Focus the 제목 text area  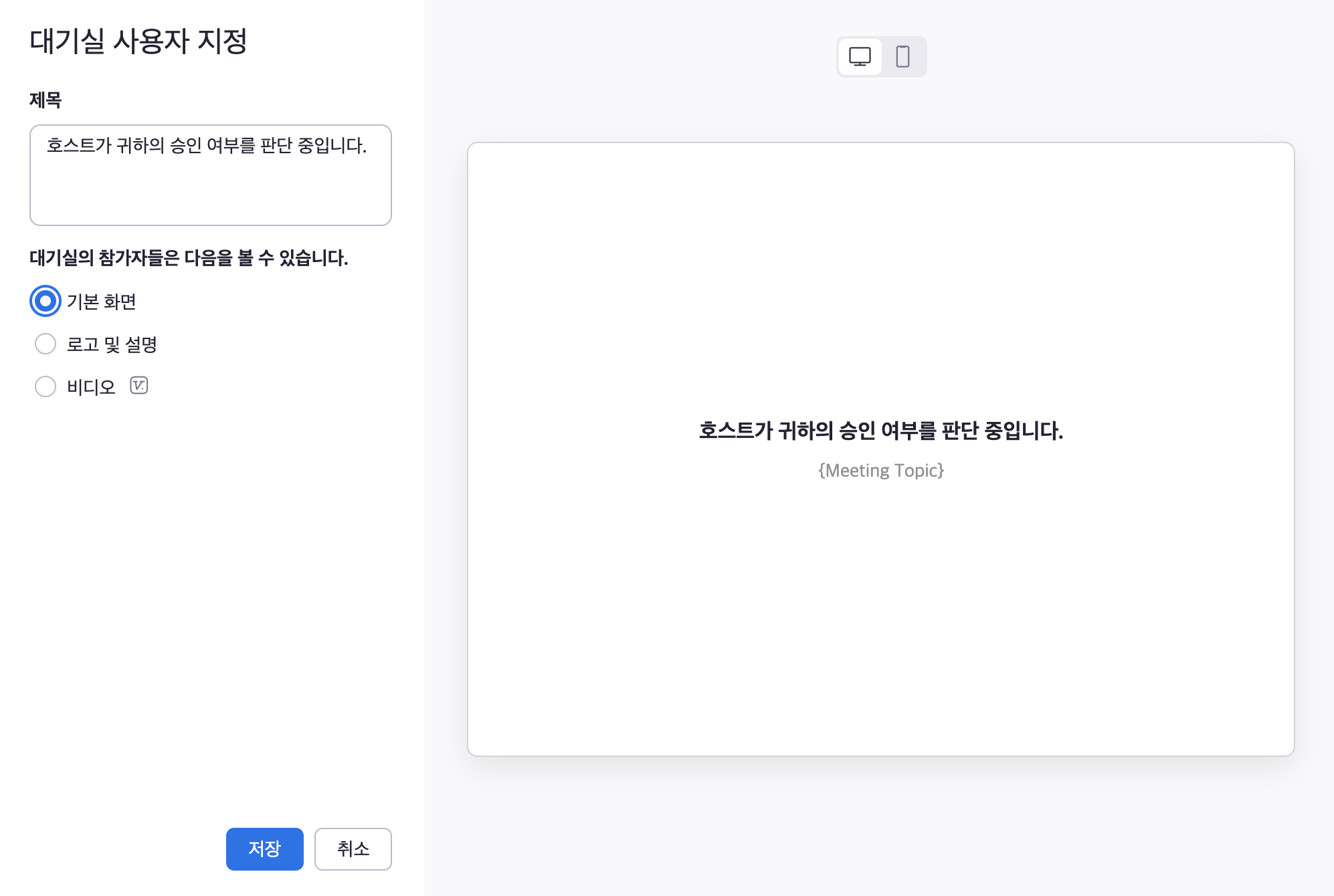(211, 175)
